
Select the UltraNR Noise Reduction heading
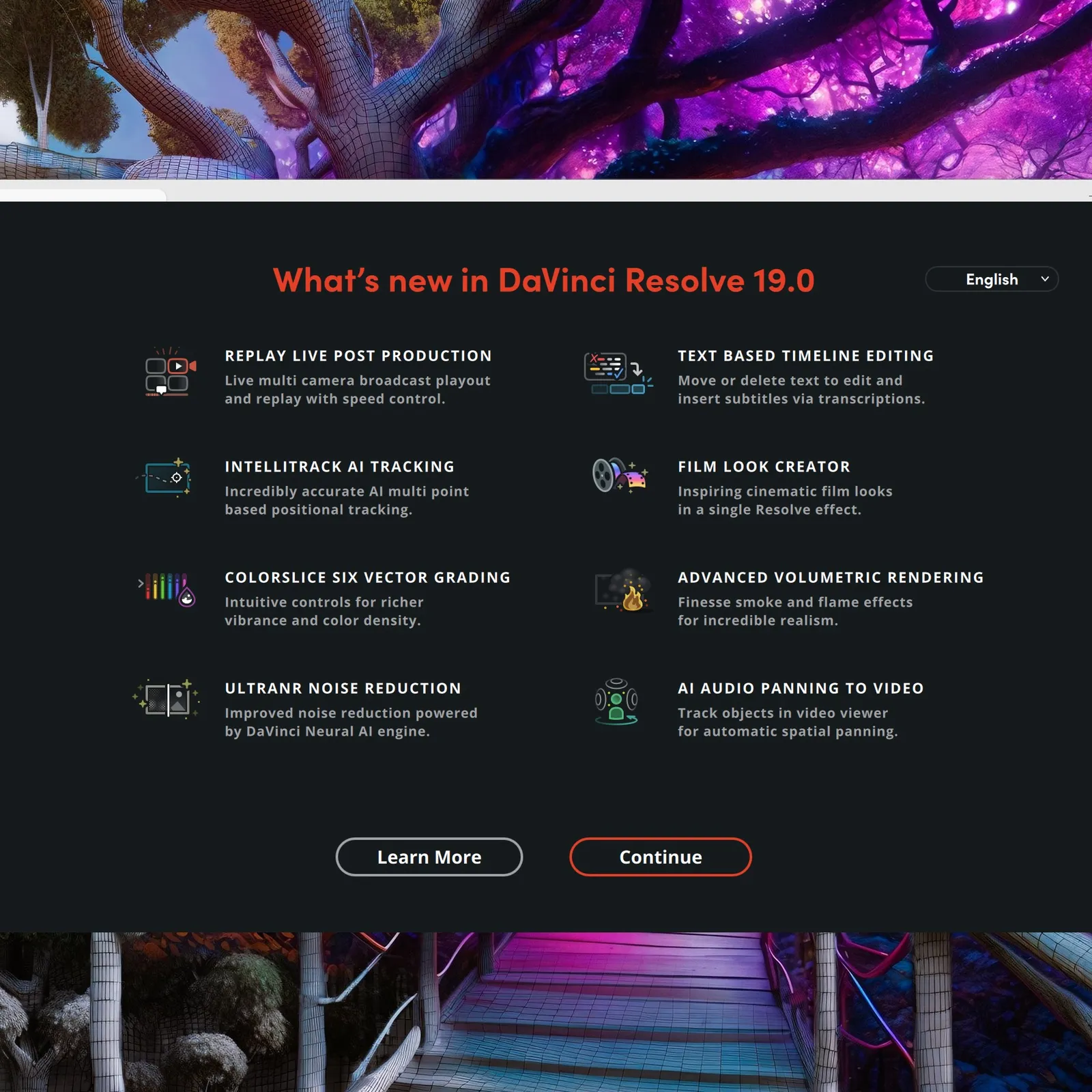point(343,688)
